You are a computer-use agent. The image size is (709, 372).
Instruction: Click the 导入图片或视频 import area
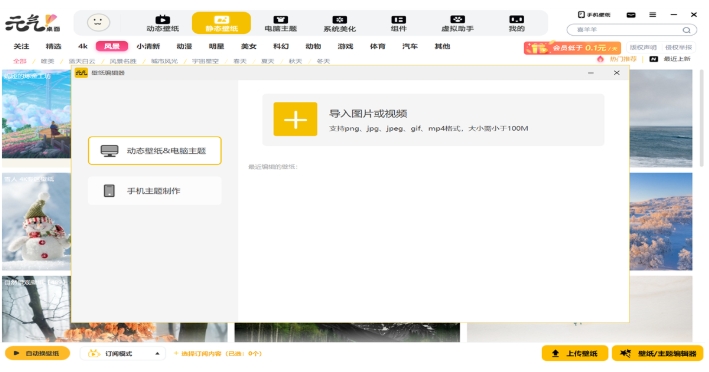pos(433,120)
